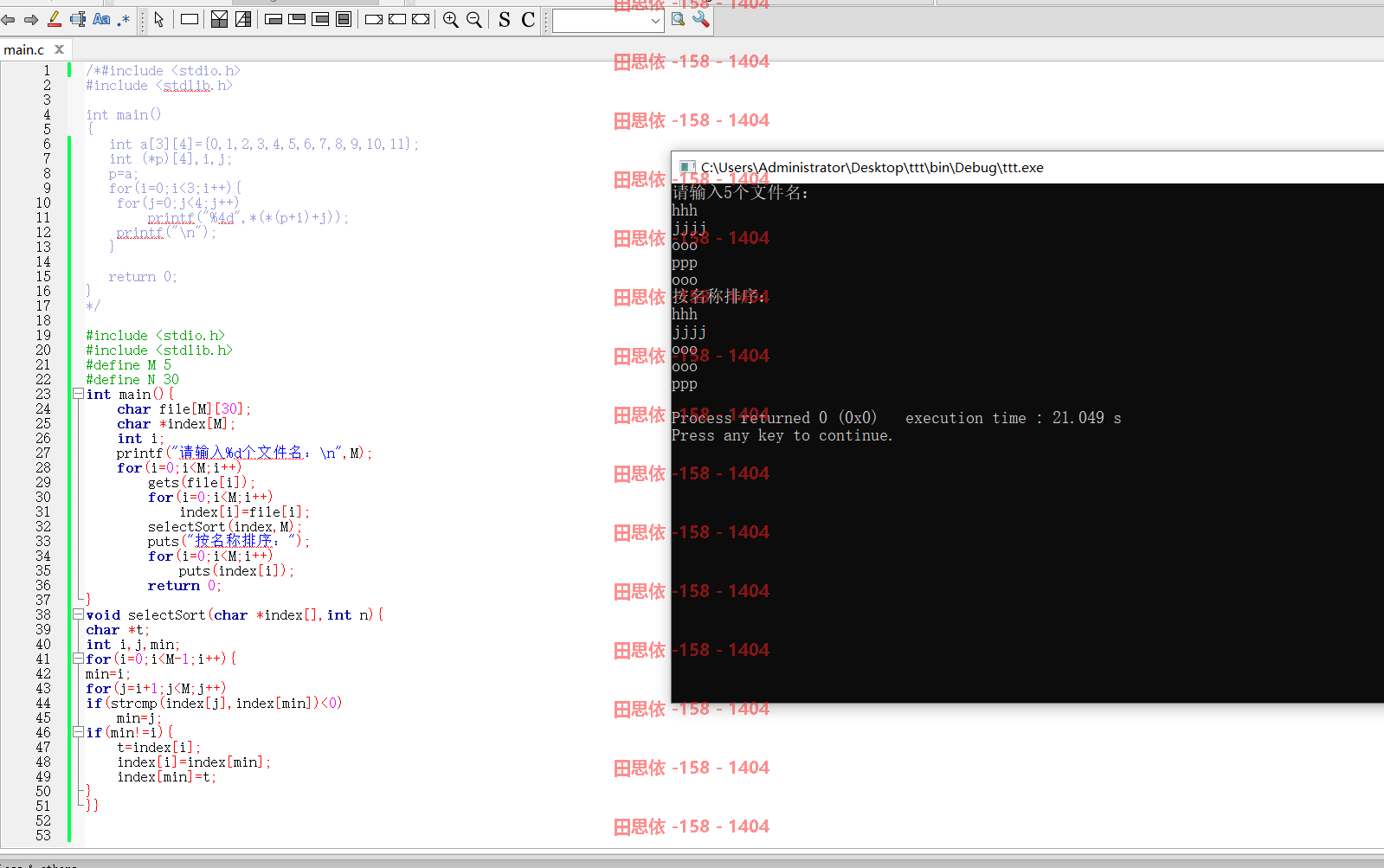Click the code 'char *index[M];'
The image size is (1384, 868).
click(x=177, y=423)
